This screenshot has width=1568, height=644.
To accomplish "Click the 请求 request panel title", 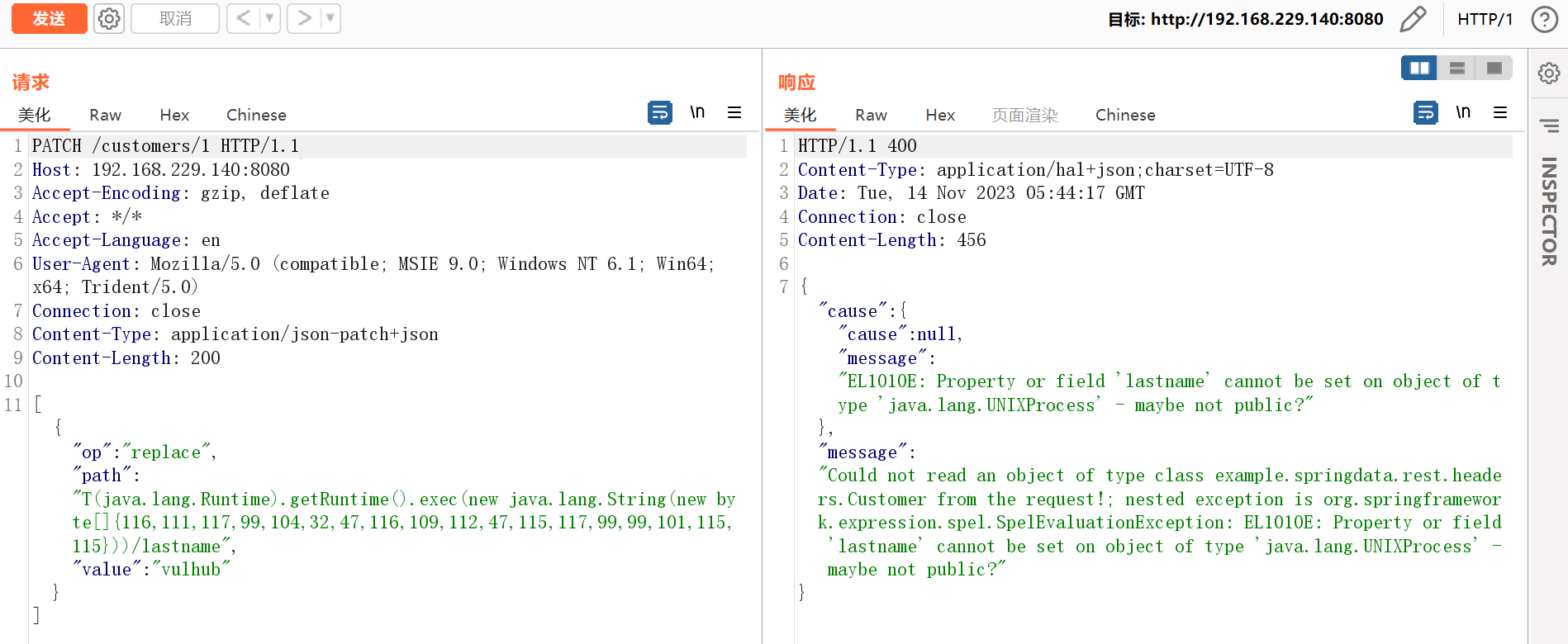I will [31, 82].
